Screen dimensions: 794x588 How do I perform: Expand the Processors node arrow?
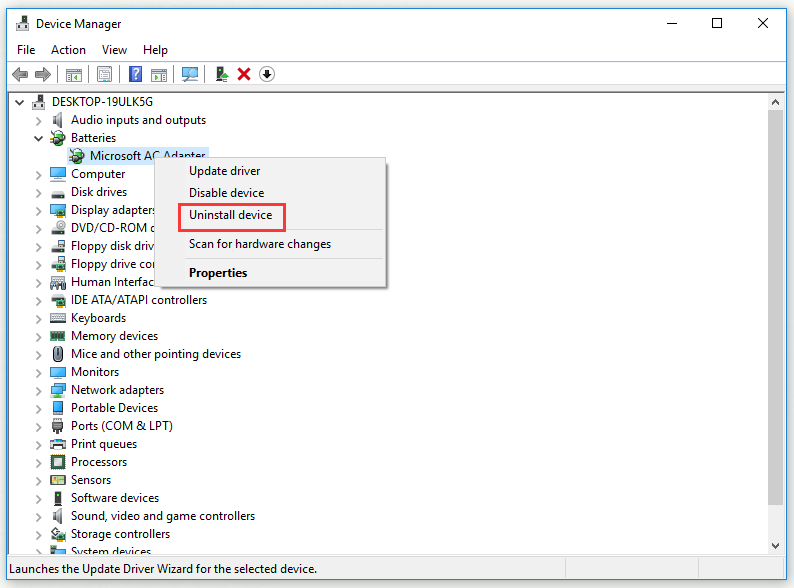point(38,462)
